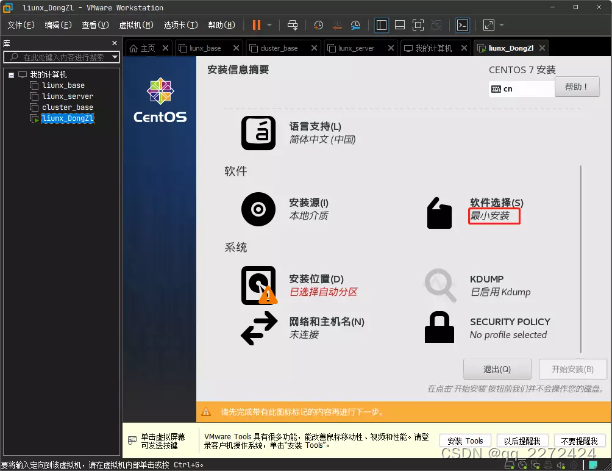The width and height of the screenshot is (612, 471).
Task: Click the 最小安装 software selection text
Action: point(490,216)
